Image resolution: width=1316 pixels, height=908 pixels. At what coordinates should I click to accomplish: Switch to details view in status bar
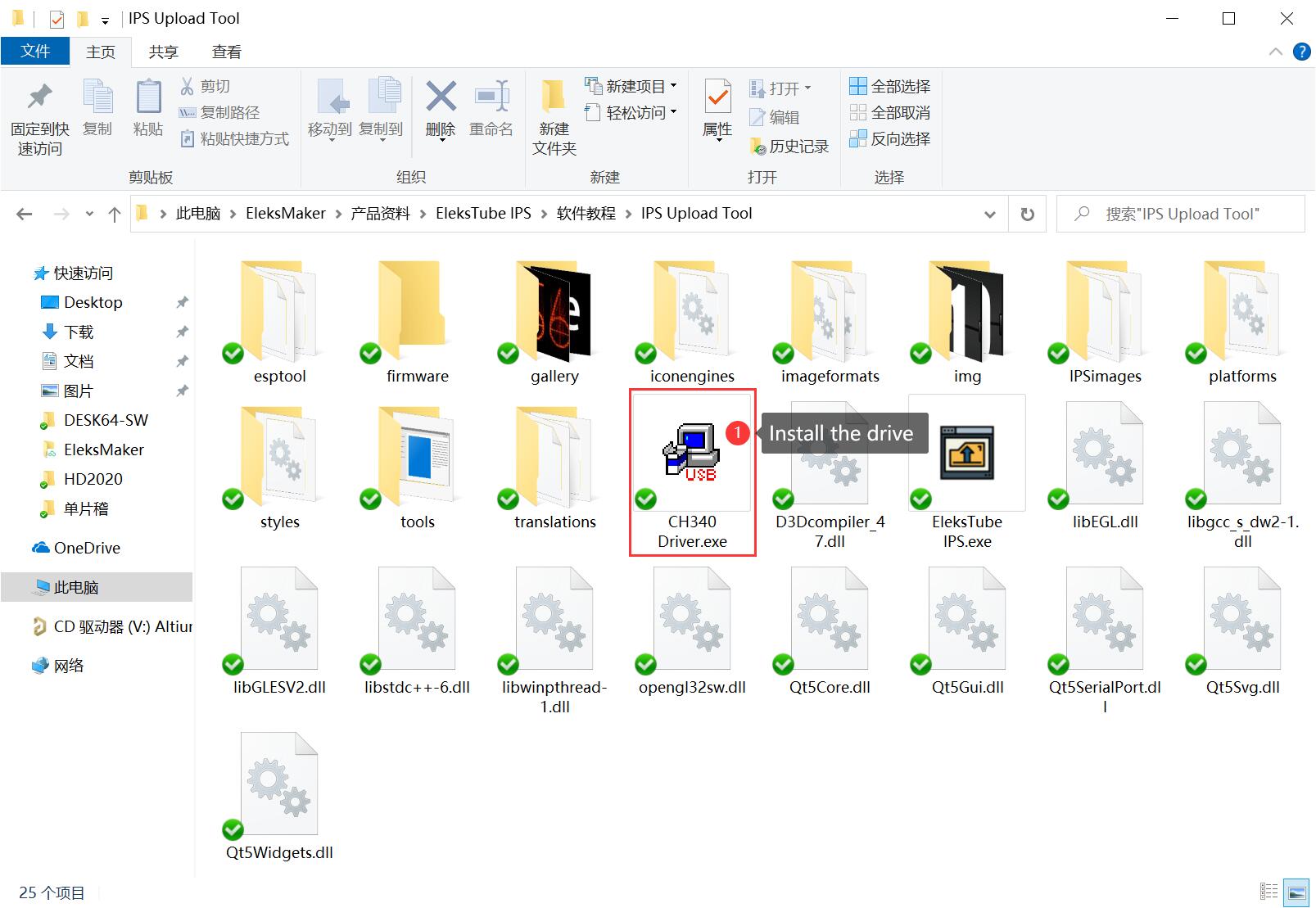1269,892
